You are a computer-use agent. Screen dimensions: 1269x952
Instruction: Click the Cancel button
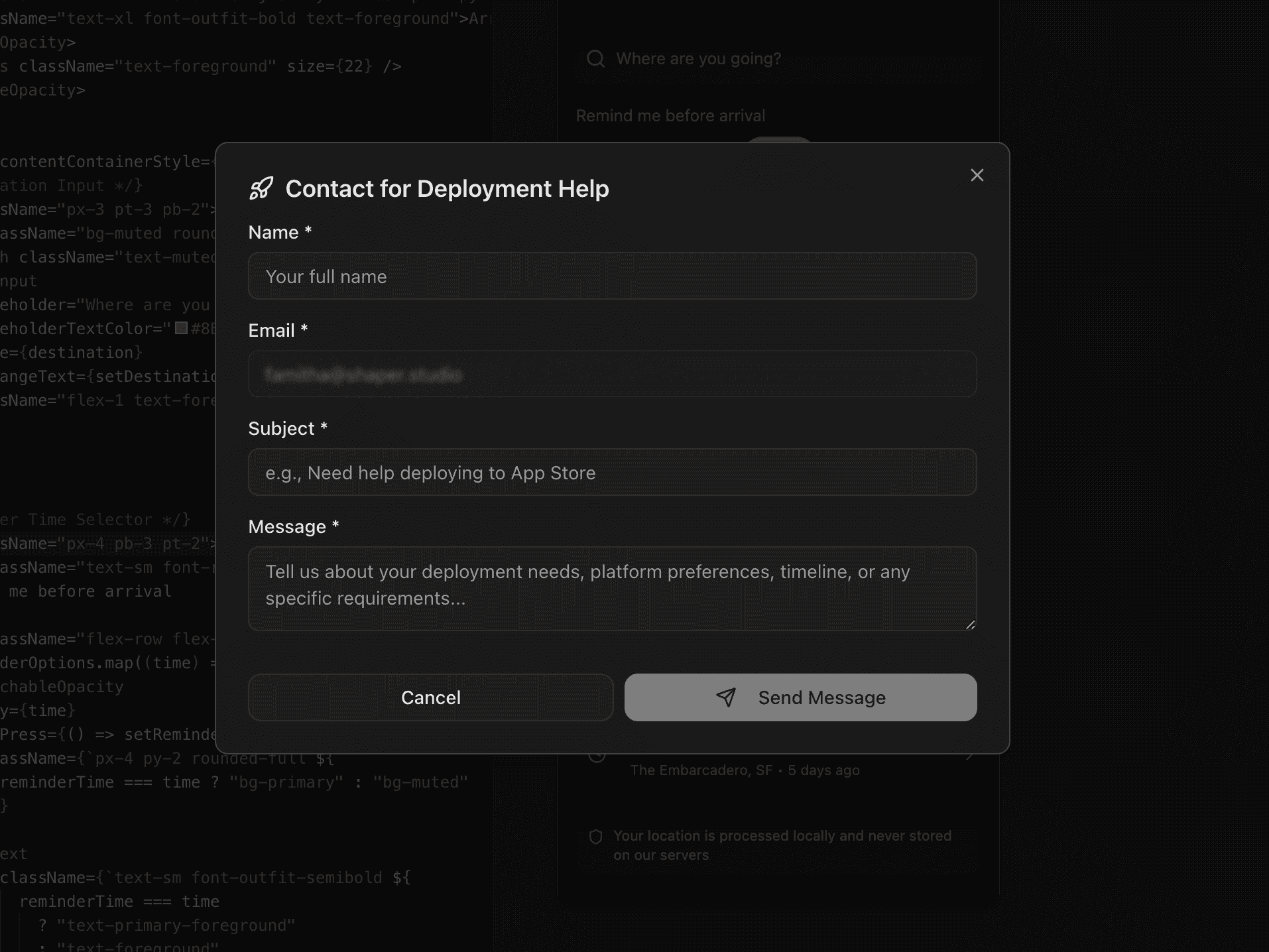(430, 697)
